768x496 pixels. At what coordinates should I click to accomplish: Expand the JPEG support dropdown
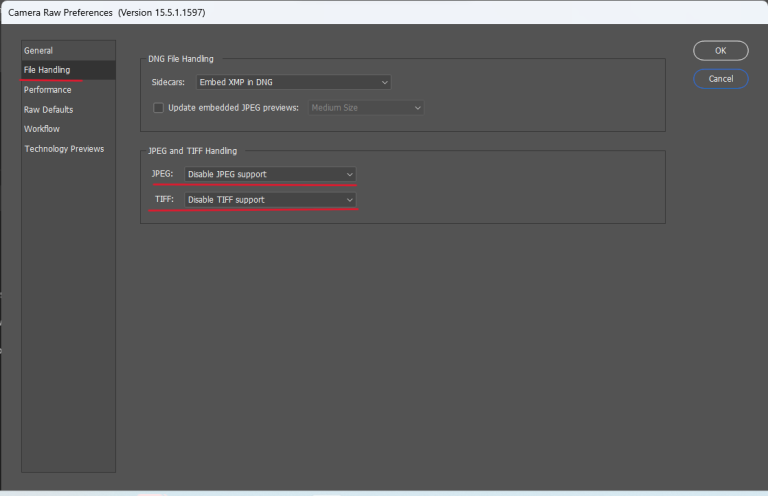tap(268, 174)
